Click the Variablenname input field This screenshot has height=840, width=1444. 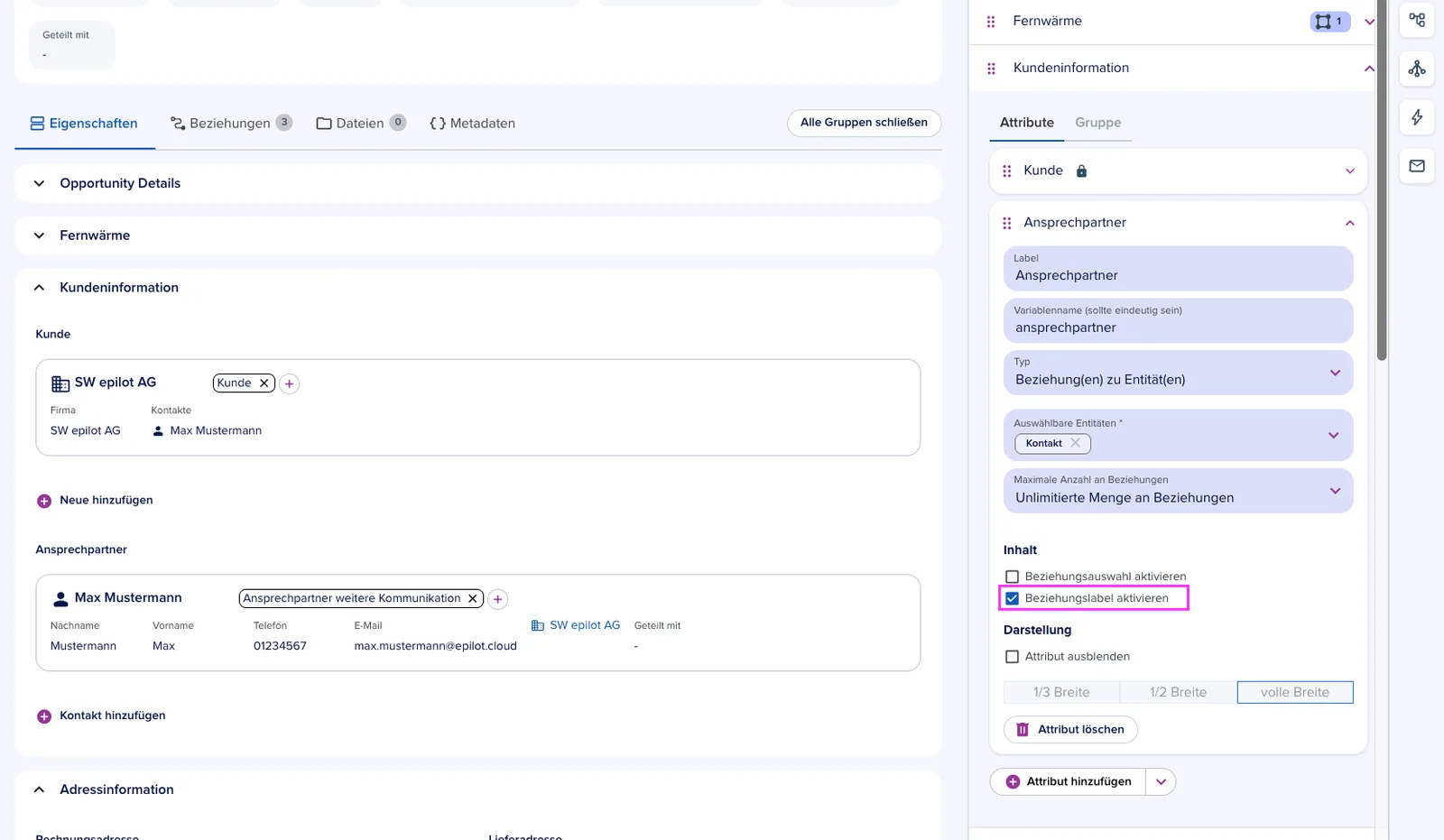coord(1178,320)
